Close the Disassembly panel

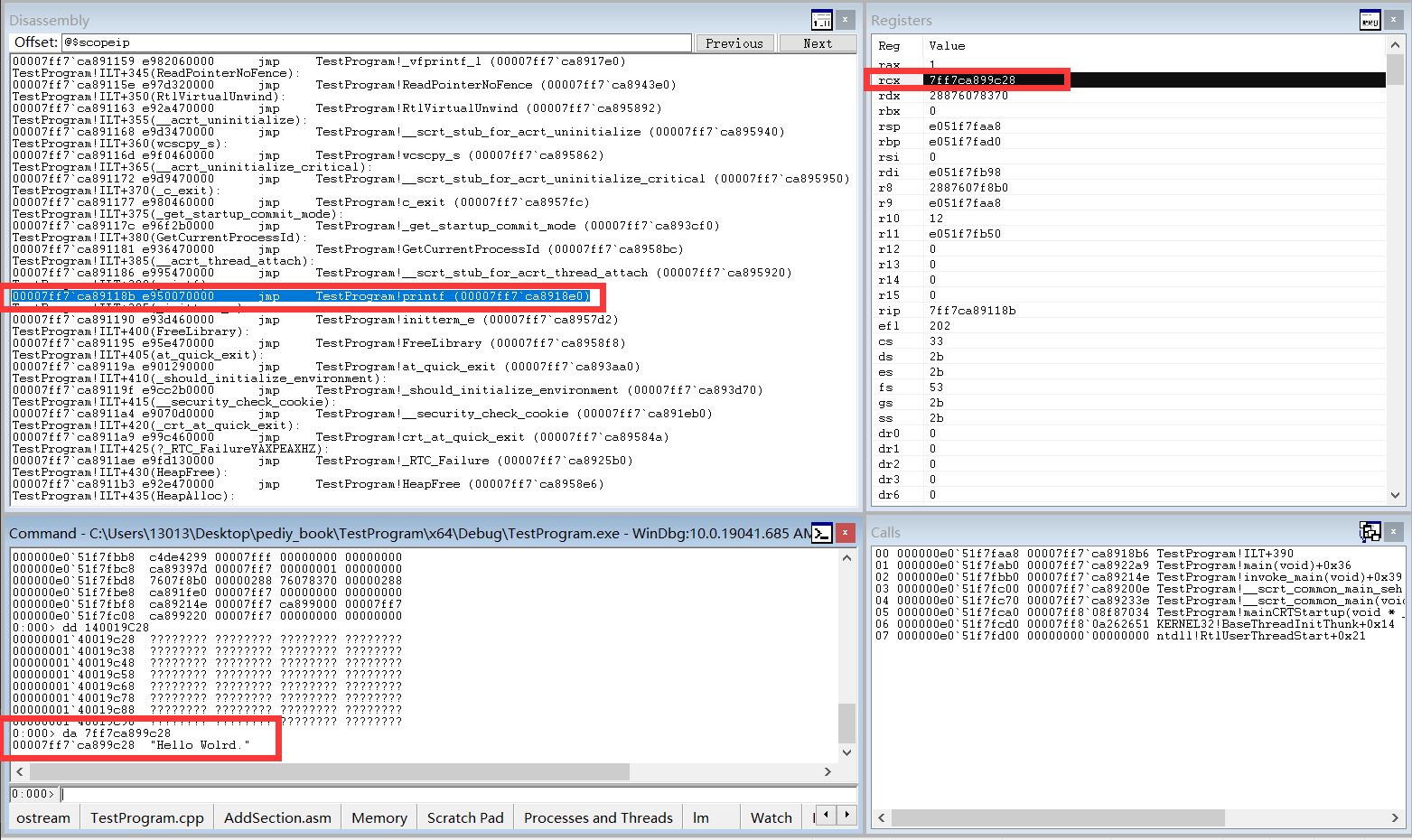click(x=845, y=20)
